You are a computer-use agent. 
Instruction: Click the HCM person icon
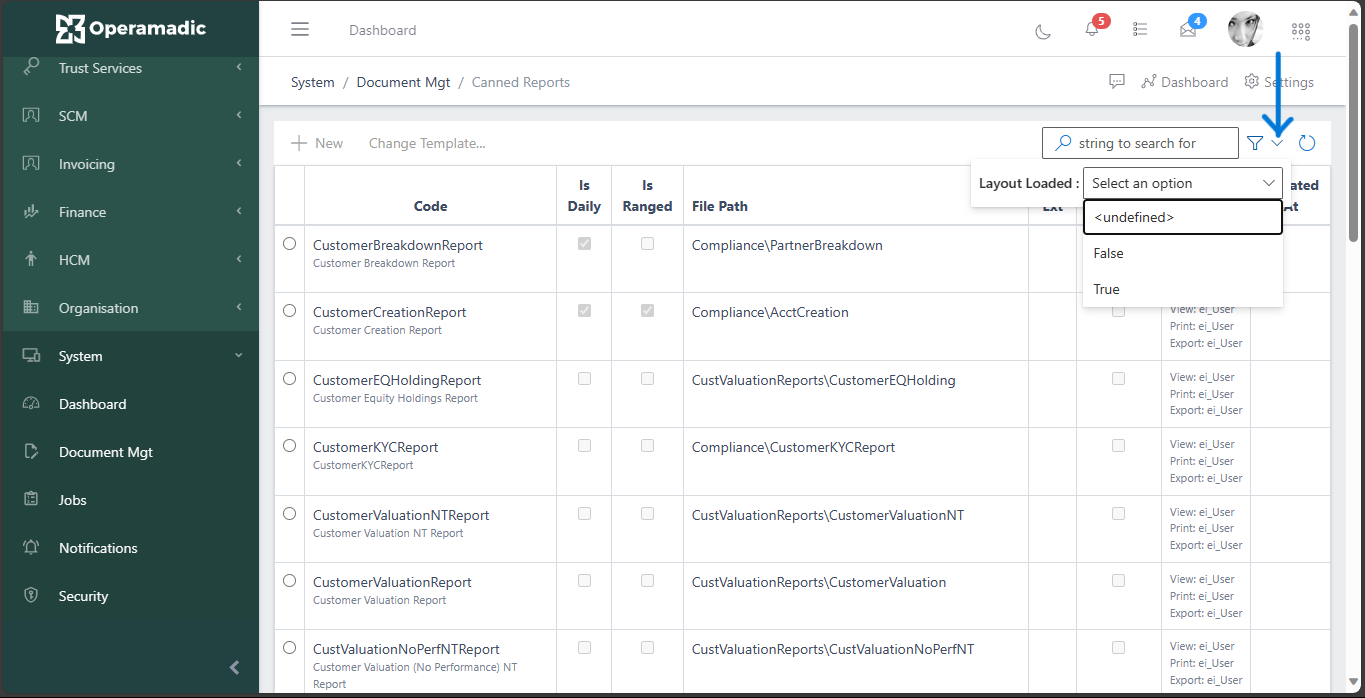pyautogui.click(x=31, y=259)
